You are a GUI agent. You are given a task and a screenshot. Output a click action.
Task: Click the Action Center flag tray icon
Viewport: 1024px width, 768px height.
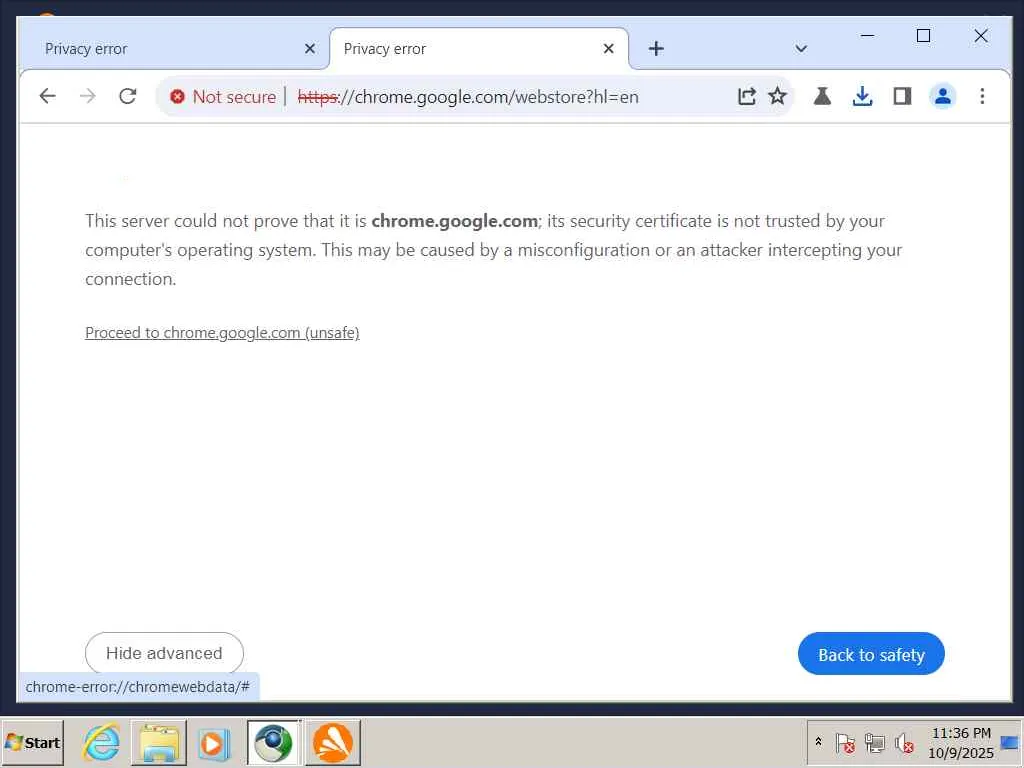[844, 743]
